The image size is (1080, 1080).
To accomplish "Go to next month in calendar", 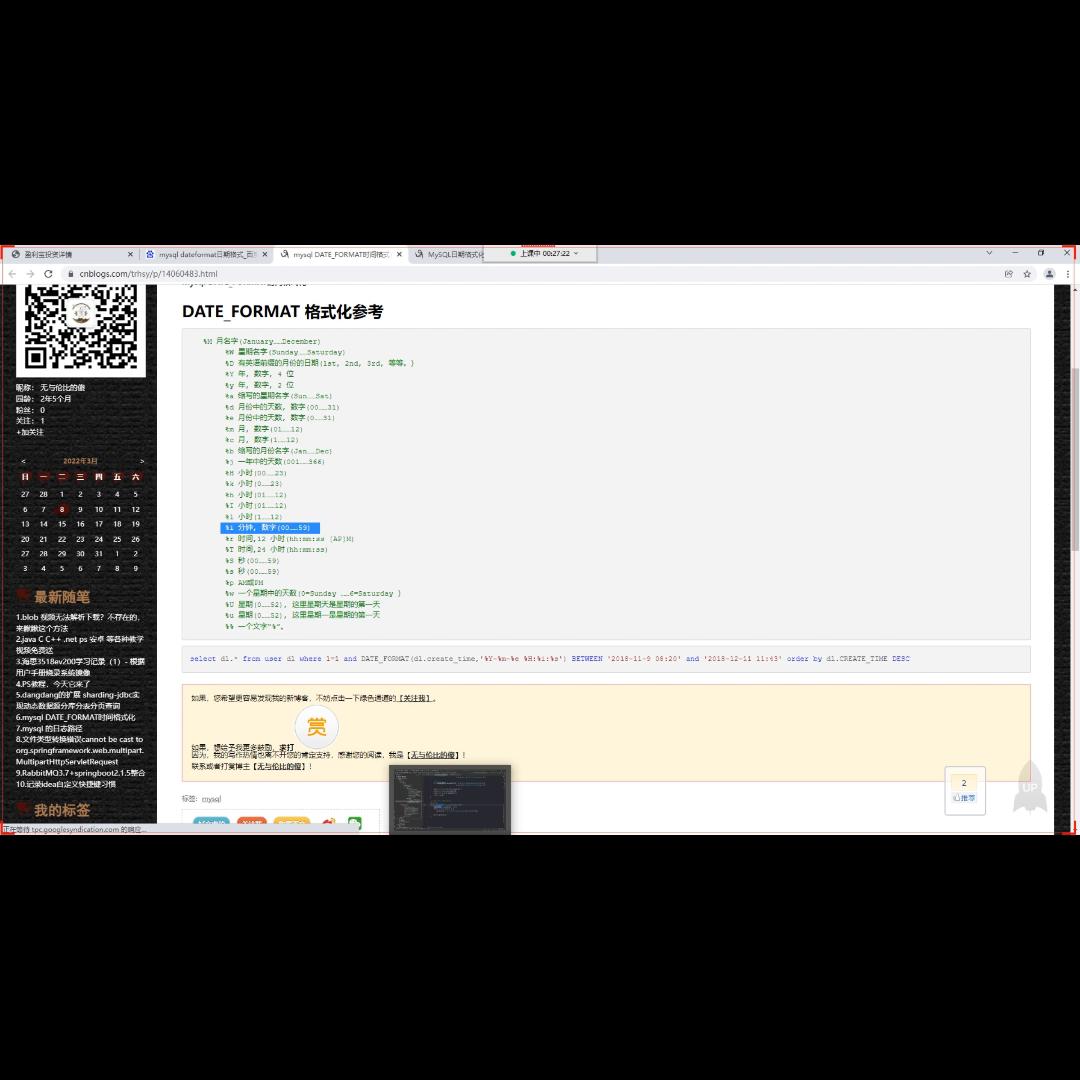I will [142, 461].
